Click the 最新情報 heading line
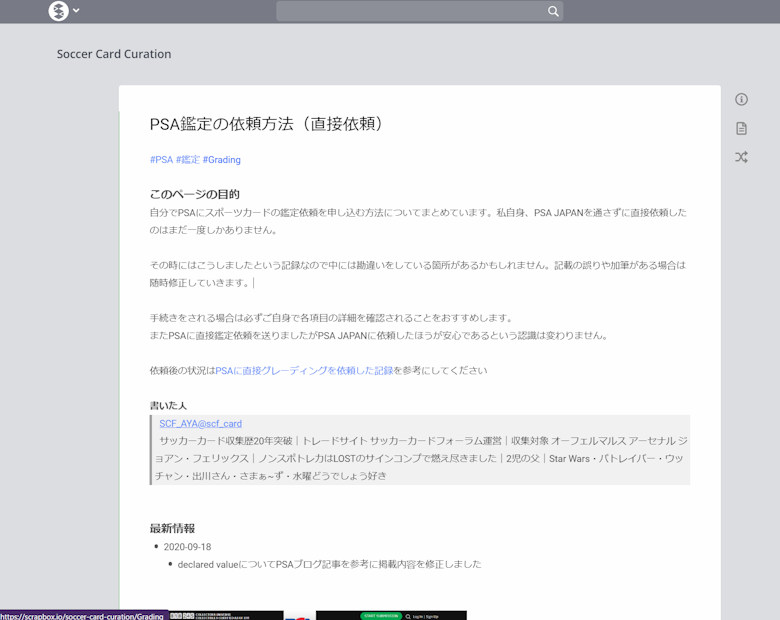 pos(172,528)
